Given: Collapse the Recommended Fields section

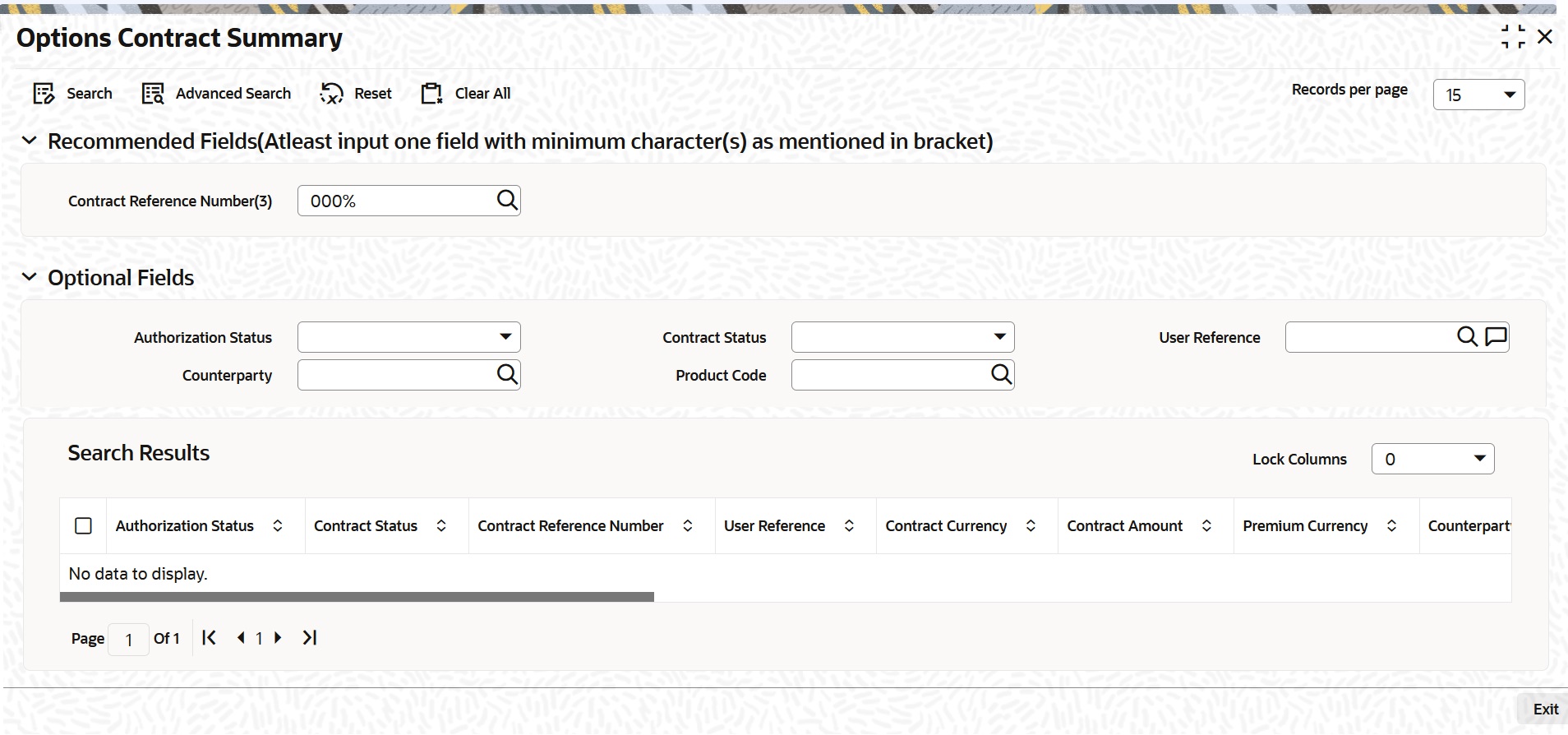Looking at the screenshot, I should click(30, 141).
